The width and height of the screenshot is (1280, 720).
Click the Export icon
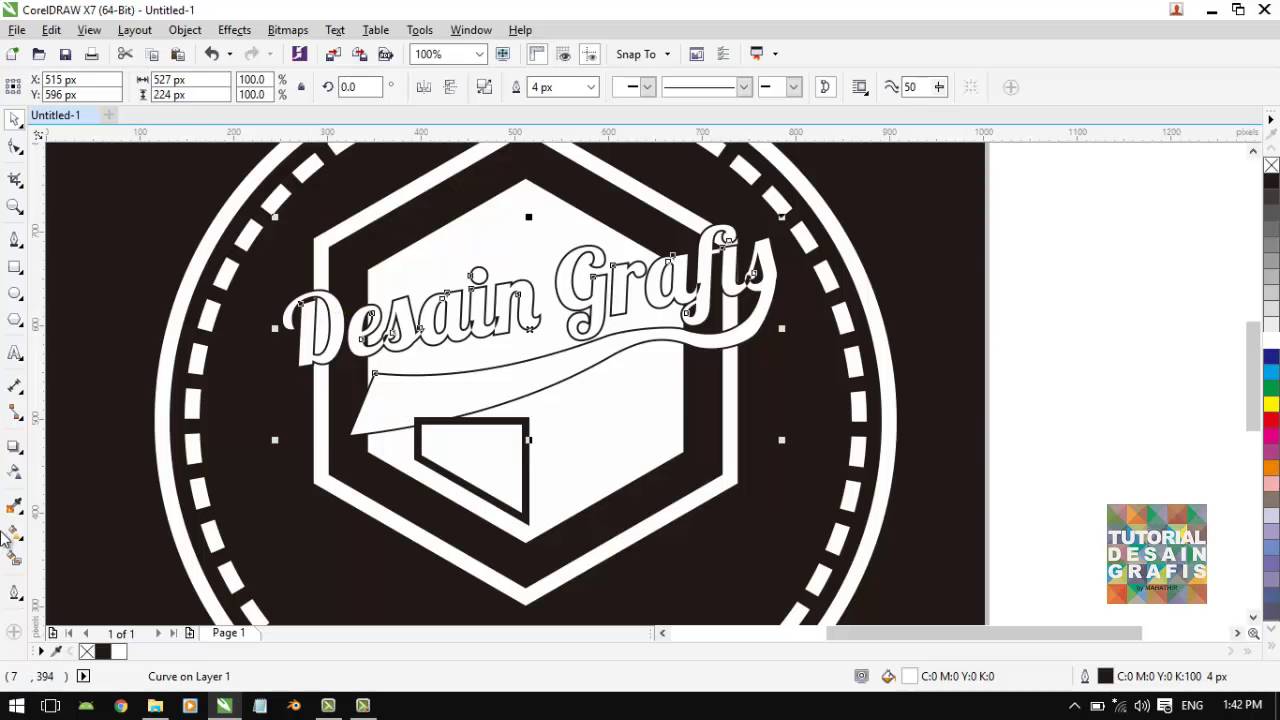359,54
